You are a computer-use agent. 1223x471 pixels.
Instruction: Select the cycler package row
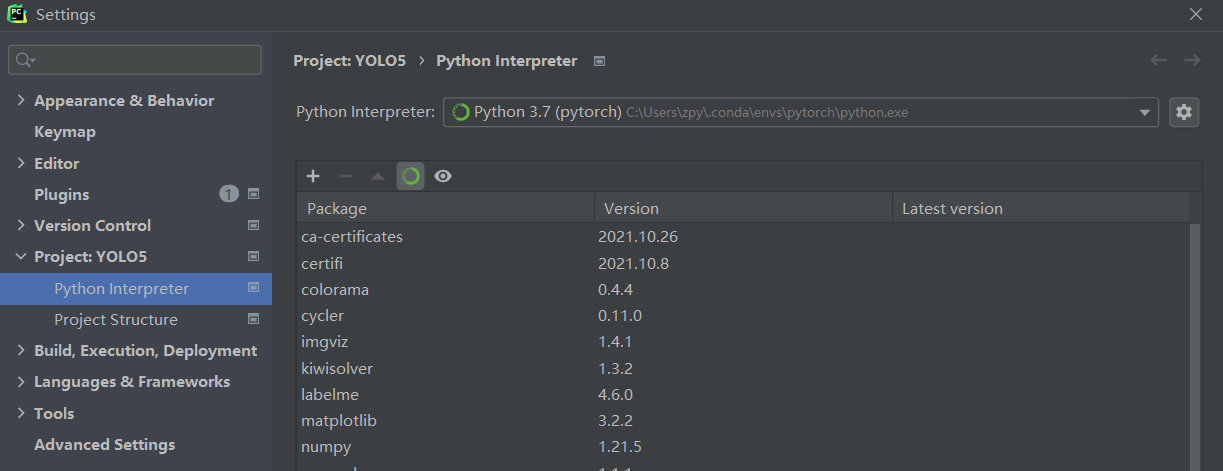[x=743, y=315]
